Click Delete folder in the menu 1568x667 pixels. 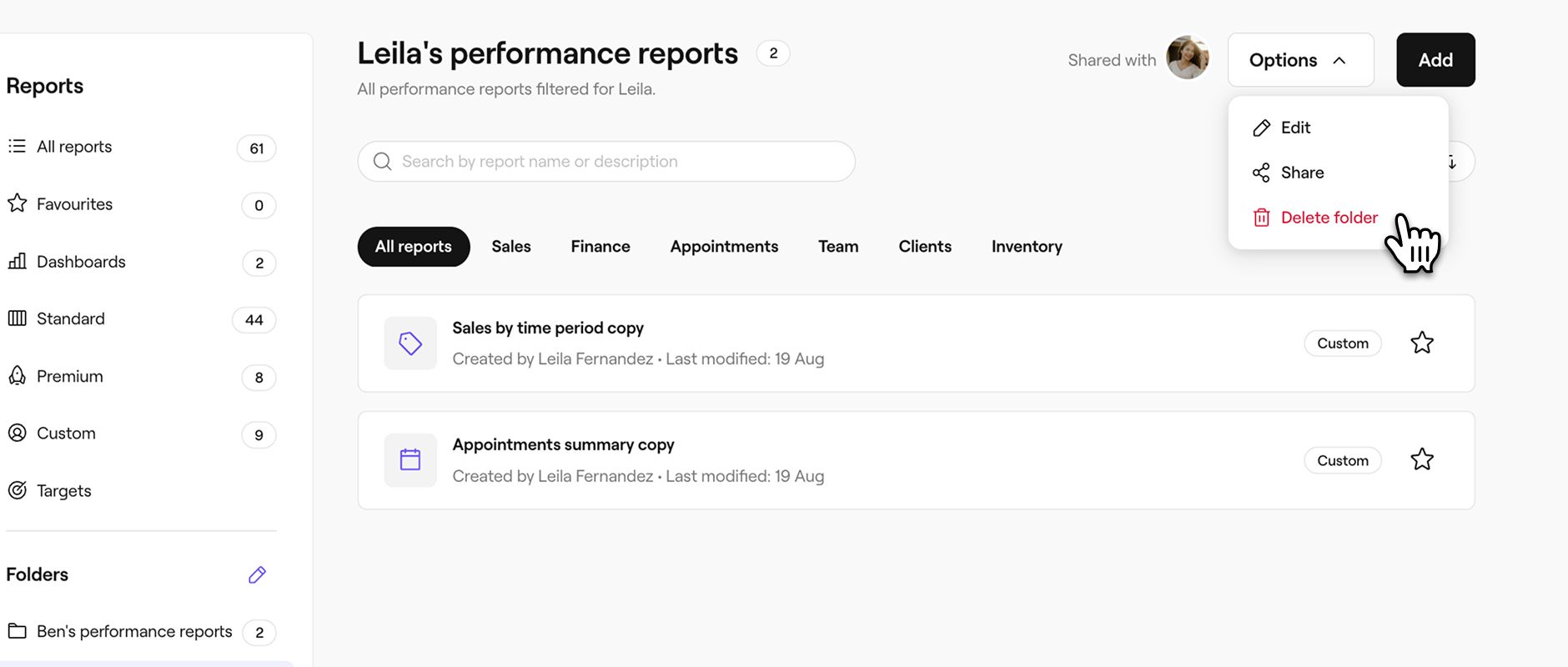pyautogui.click(x=1328, y=218)
